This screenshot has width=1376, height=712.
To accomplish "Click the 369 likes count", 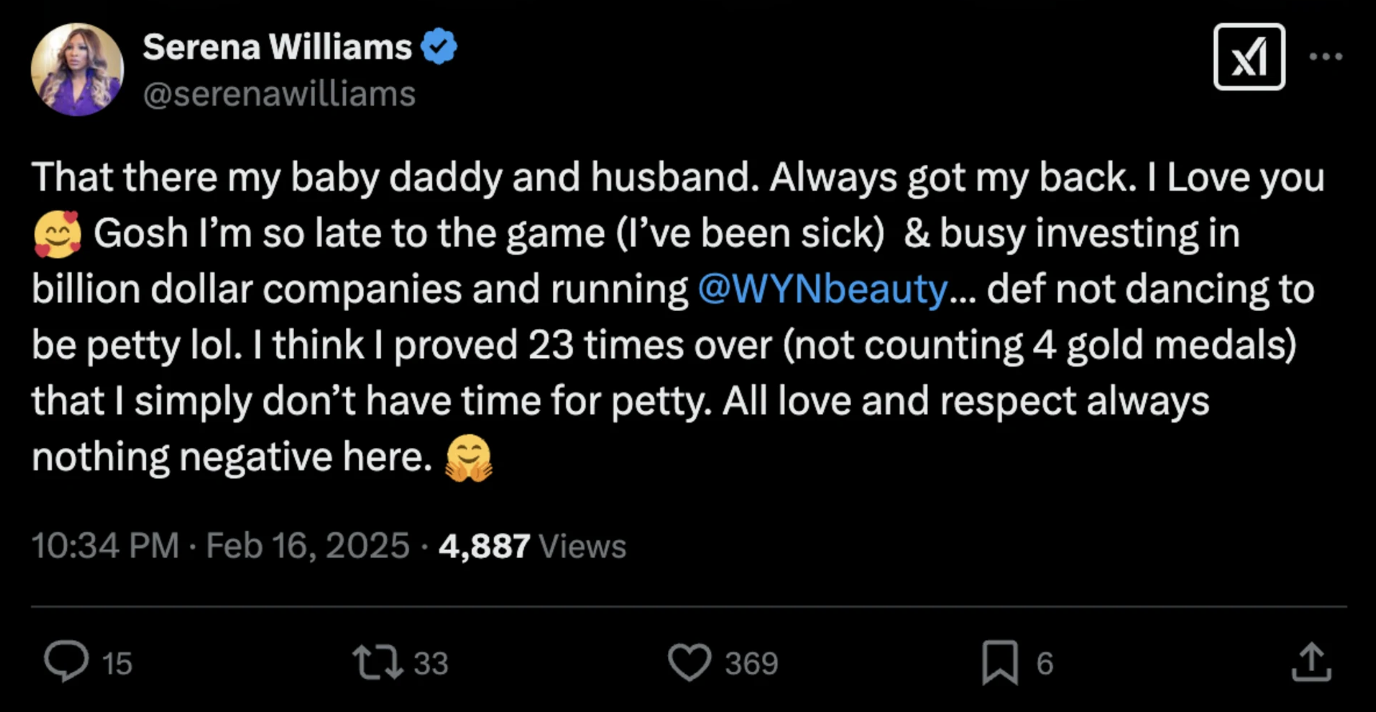I will (x=752, y=663).
